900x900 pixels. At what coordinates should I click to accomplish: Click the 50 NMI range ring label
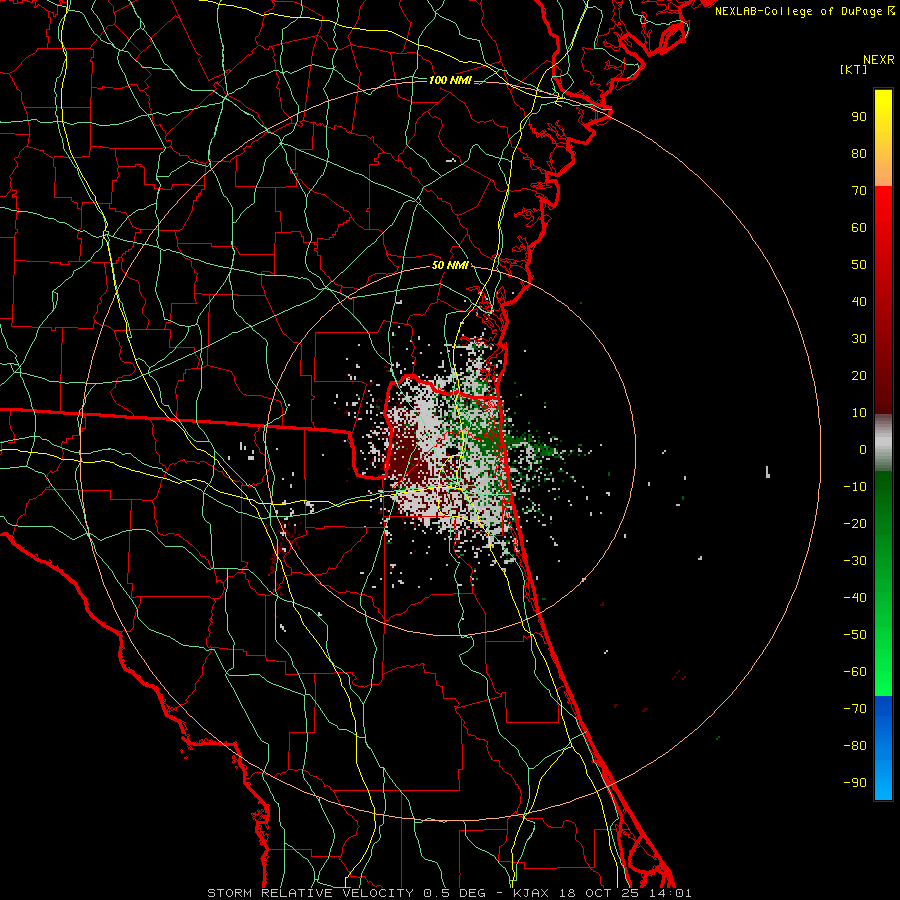[x=449, y=265]
